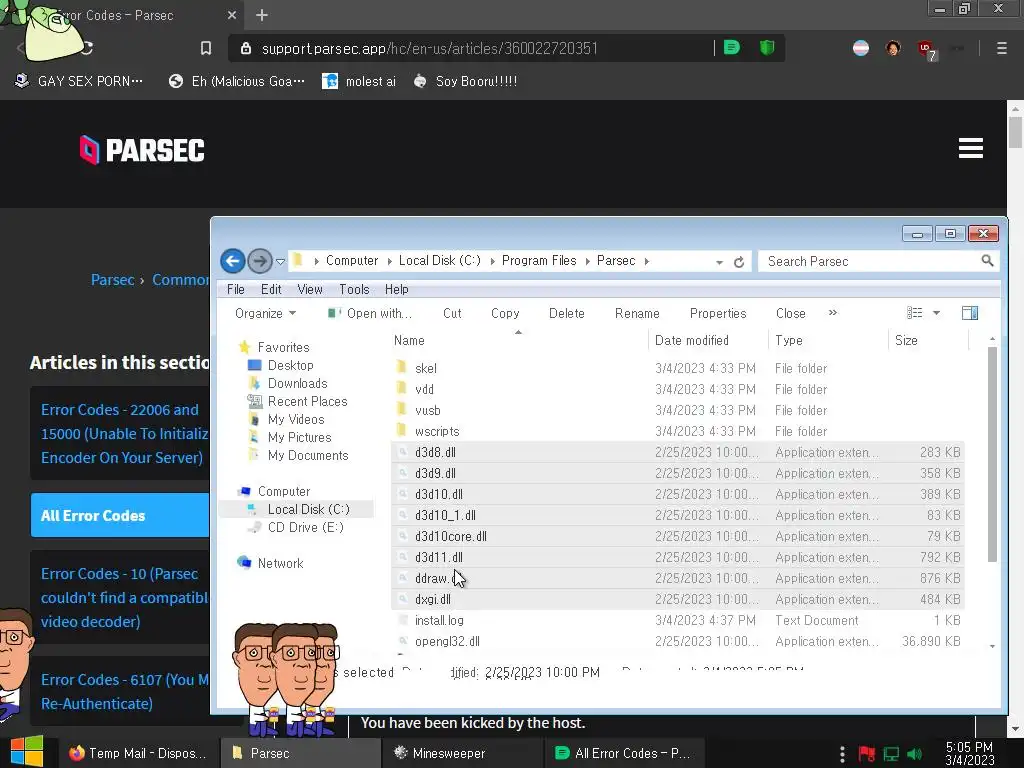The image size is (1024, 768).
Task: Click the profile avatar icon in browser toolbar
Action: 893,48
